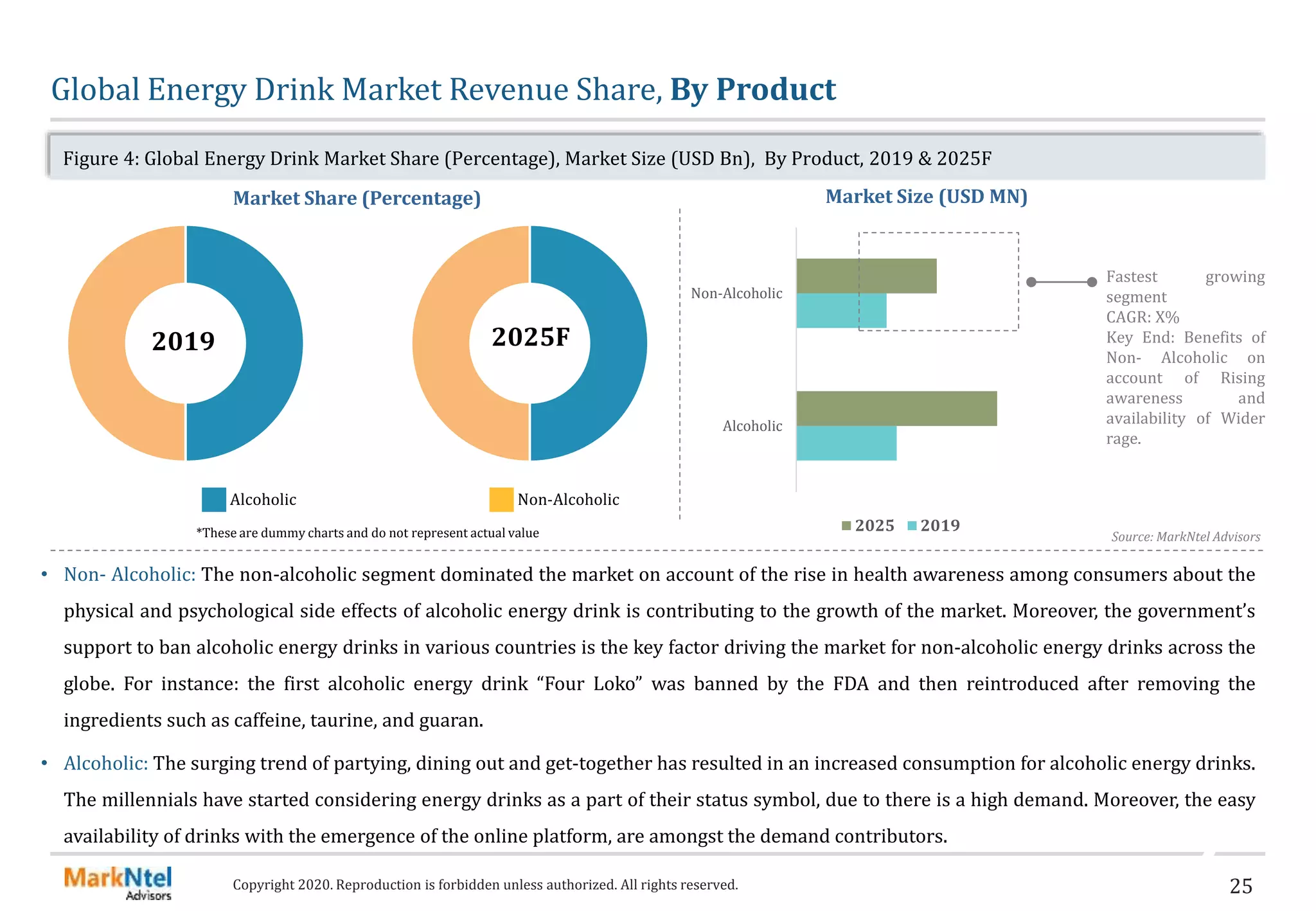Select the 2019 donut chart center label
This screenshot has height=911, width=1316.
click(x=184, y=341)
